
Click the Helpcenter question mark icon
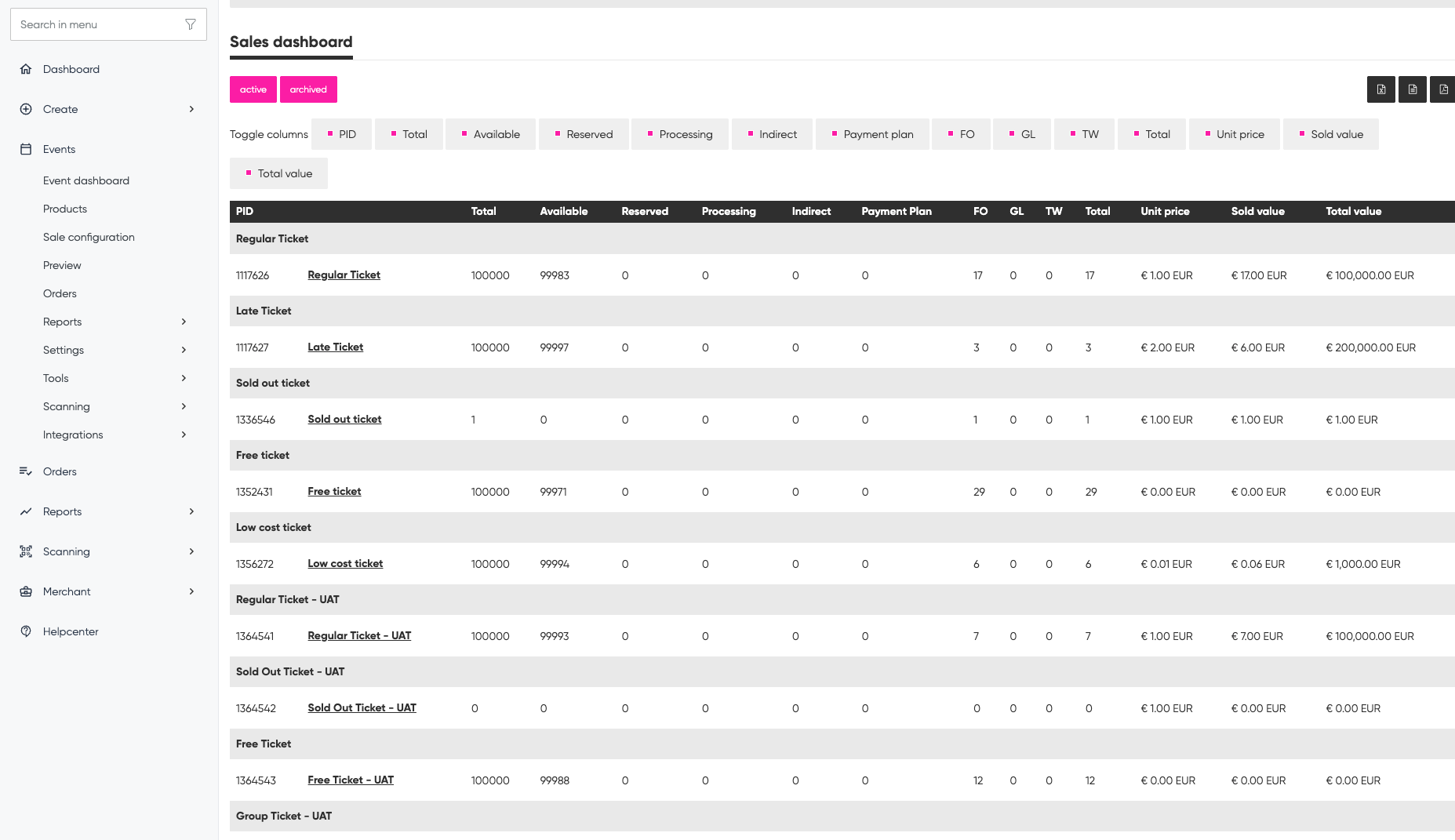coord(26,631)
